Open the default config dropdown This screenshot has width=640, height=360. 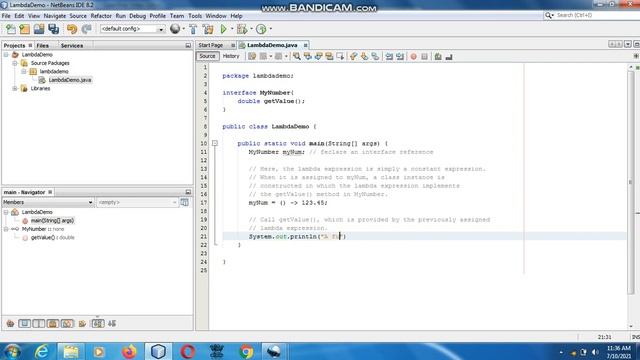click(x=133, y=29)
